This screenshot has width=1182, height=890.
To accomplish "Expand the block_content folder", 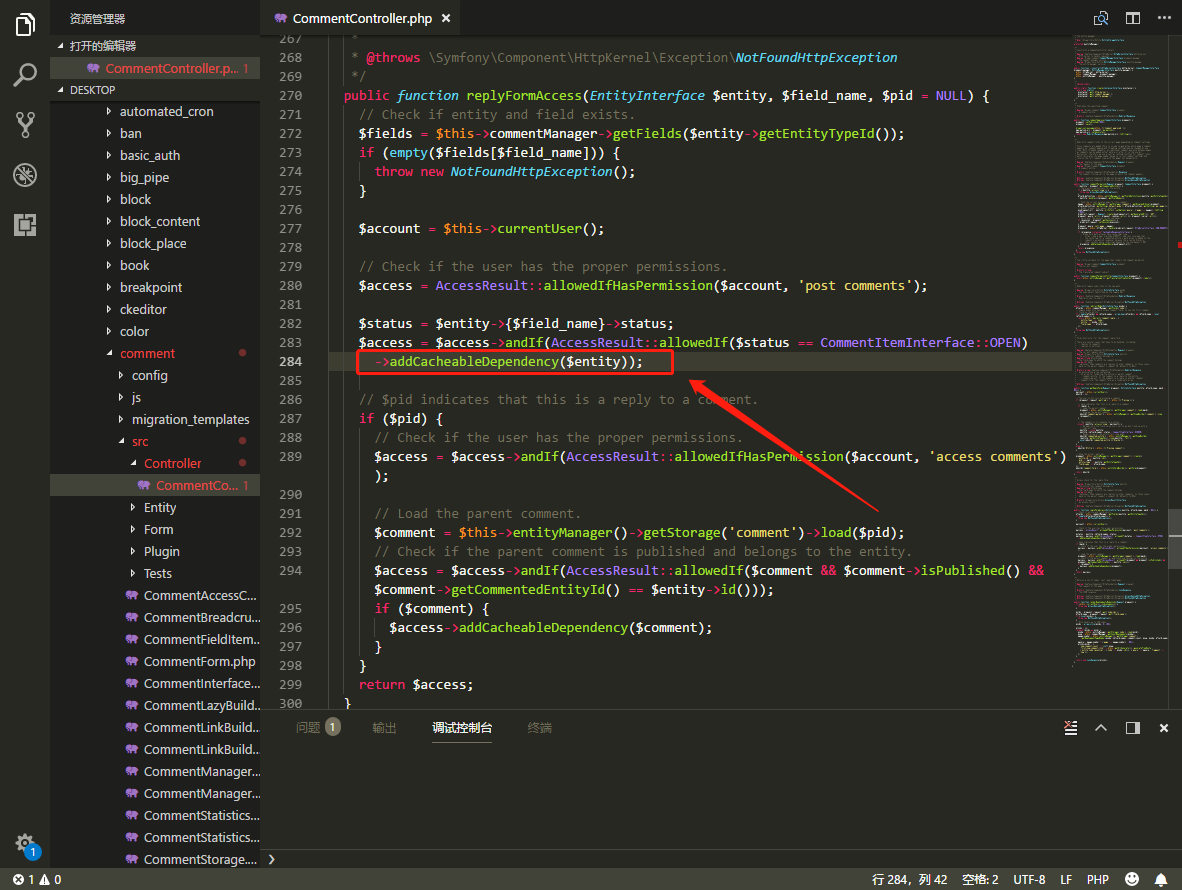I will 155,222.
